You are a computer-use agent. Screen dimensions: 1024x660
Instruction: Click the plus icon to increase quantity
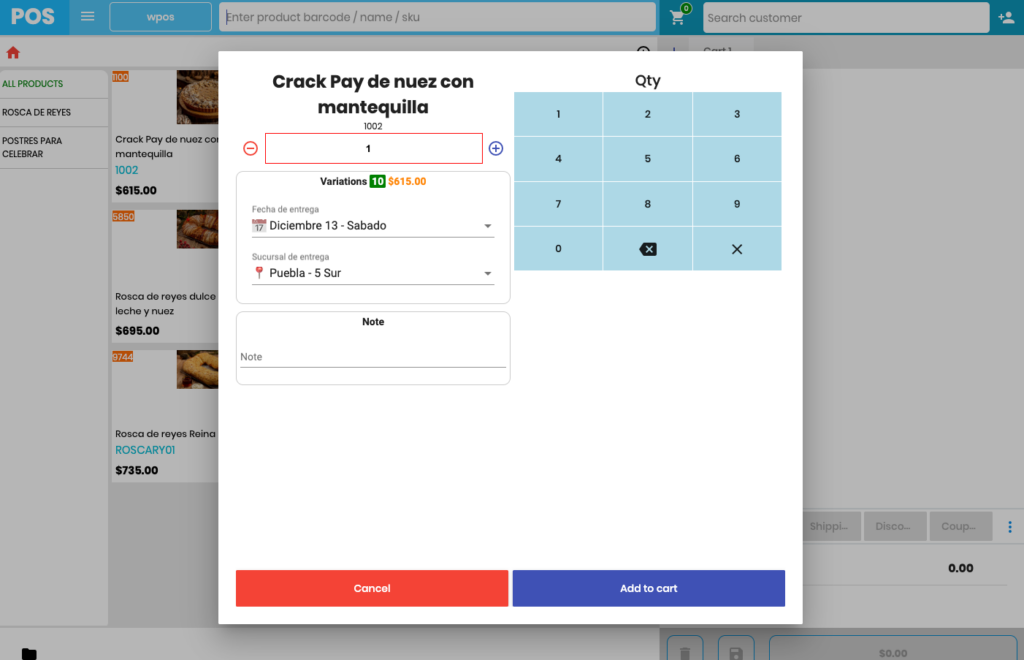[x=496, y=149]
